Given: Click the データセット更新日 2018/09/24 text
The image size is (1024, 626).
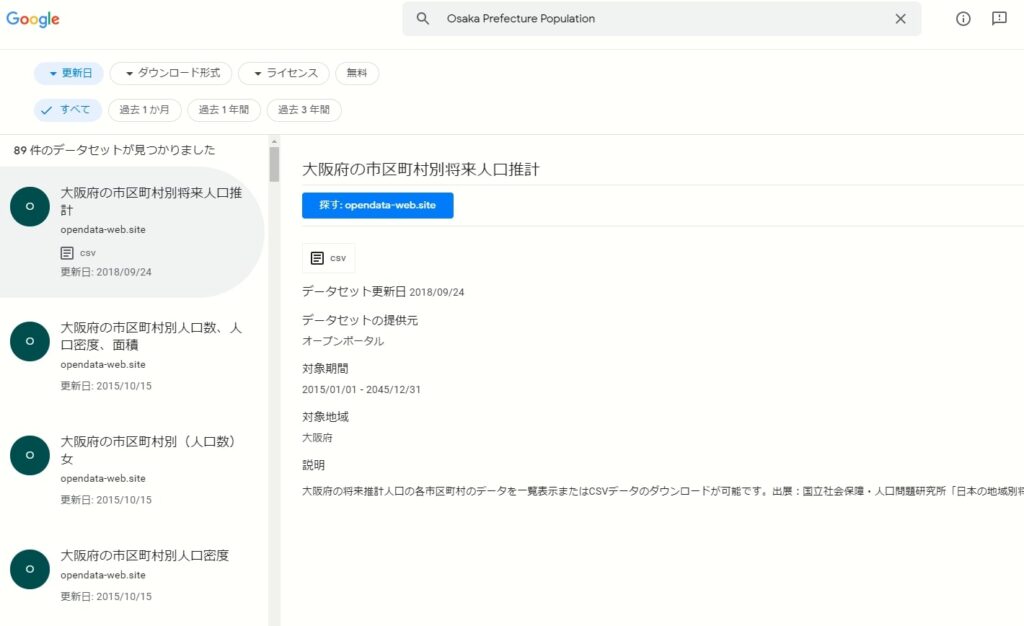Looking at the screenshot, I should click(383, 292).
